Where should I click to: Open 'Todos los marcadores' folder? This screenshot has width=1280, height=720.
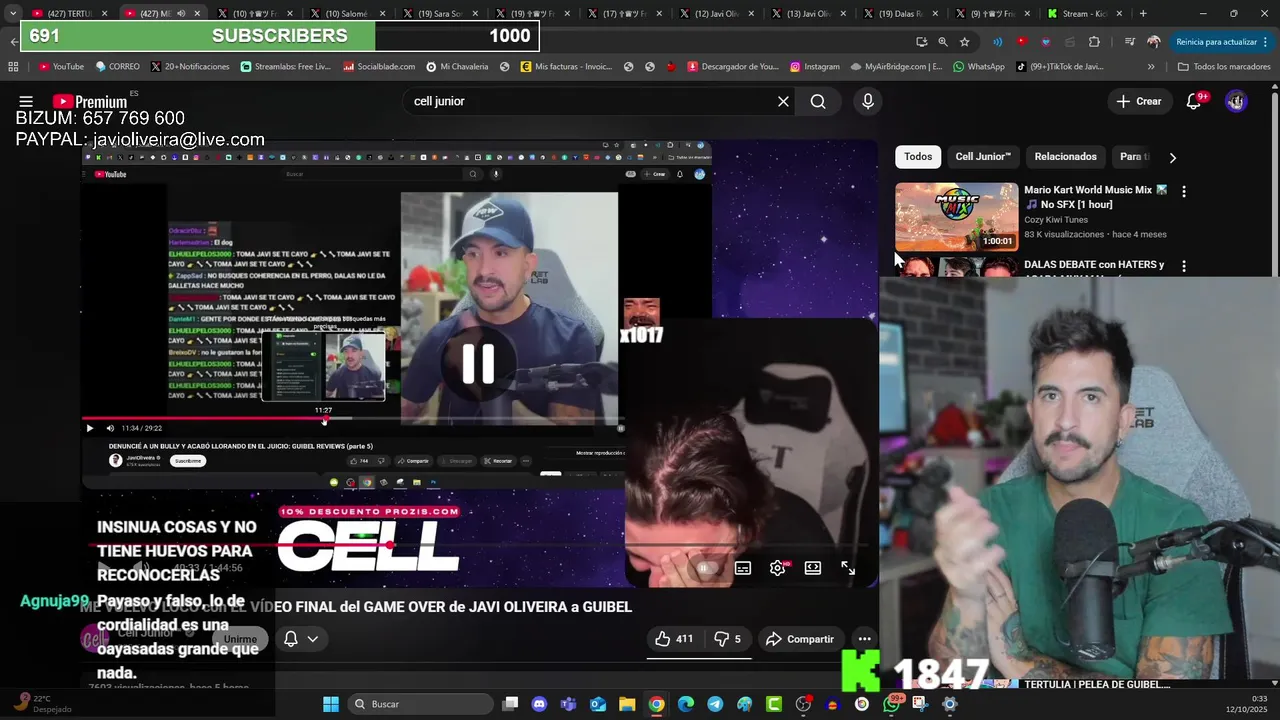point(1224,66)
